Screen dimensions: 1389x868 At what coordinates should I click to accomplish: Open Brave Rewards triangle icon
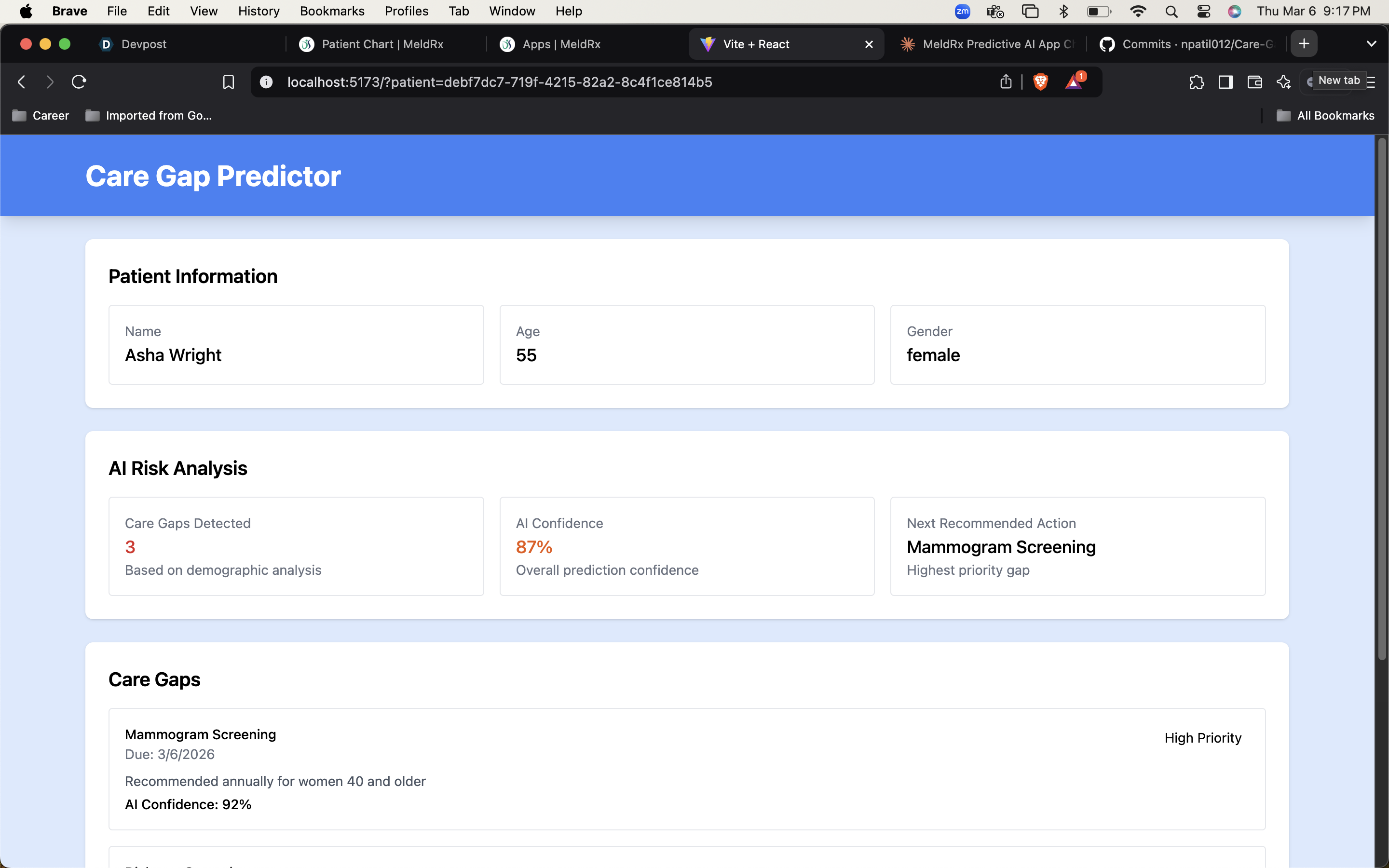point(1073,82)
